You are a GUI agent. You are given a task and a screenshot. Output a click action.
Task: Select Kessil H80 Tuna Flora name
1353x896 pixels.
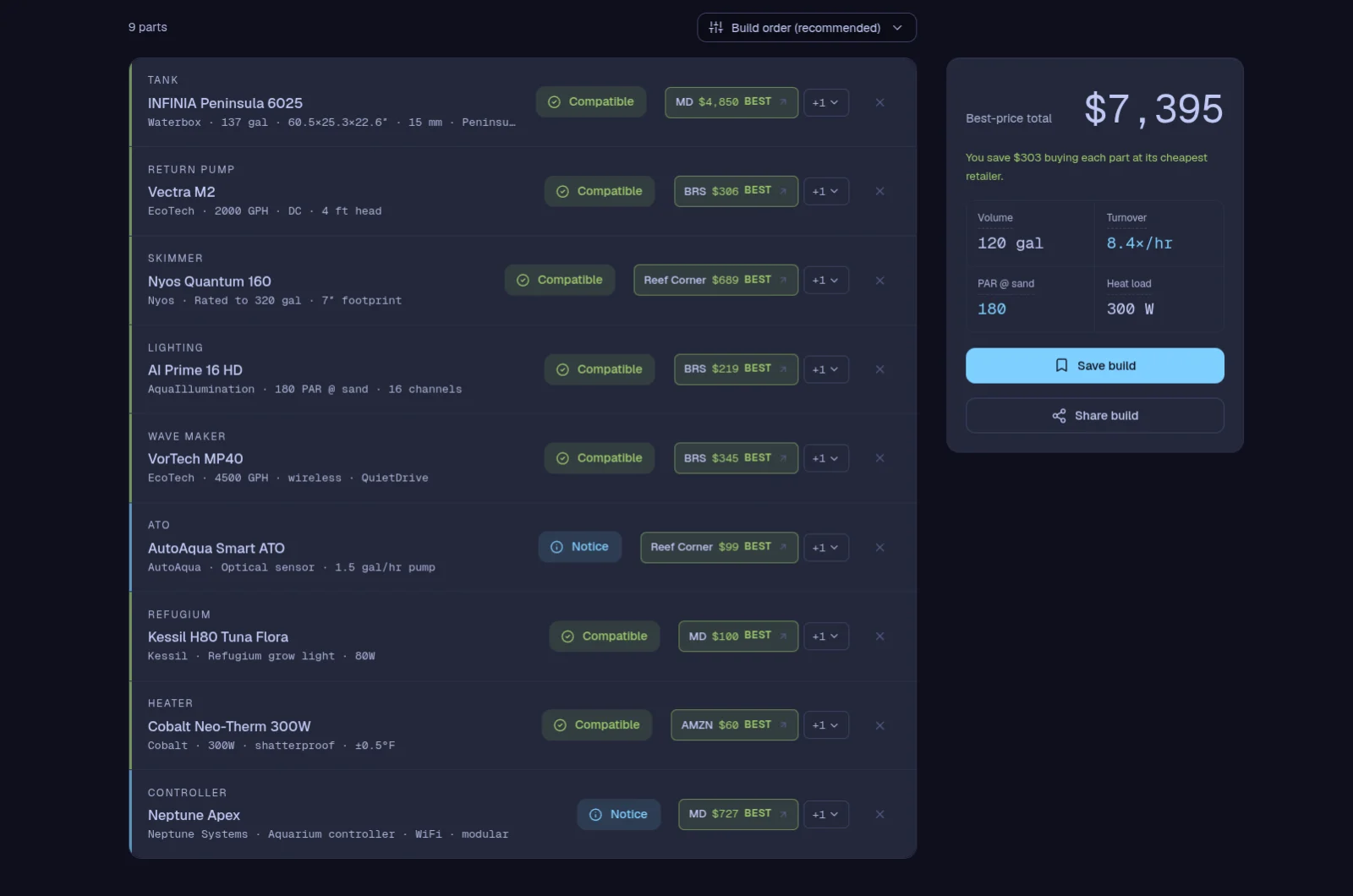218,637
